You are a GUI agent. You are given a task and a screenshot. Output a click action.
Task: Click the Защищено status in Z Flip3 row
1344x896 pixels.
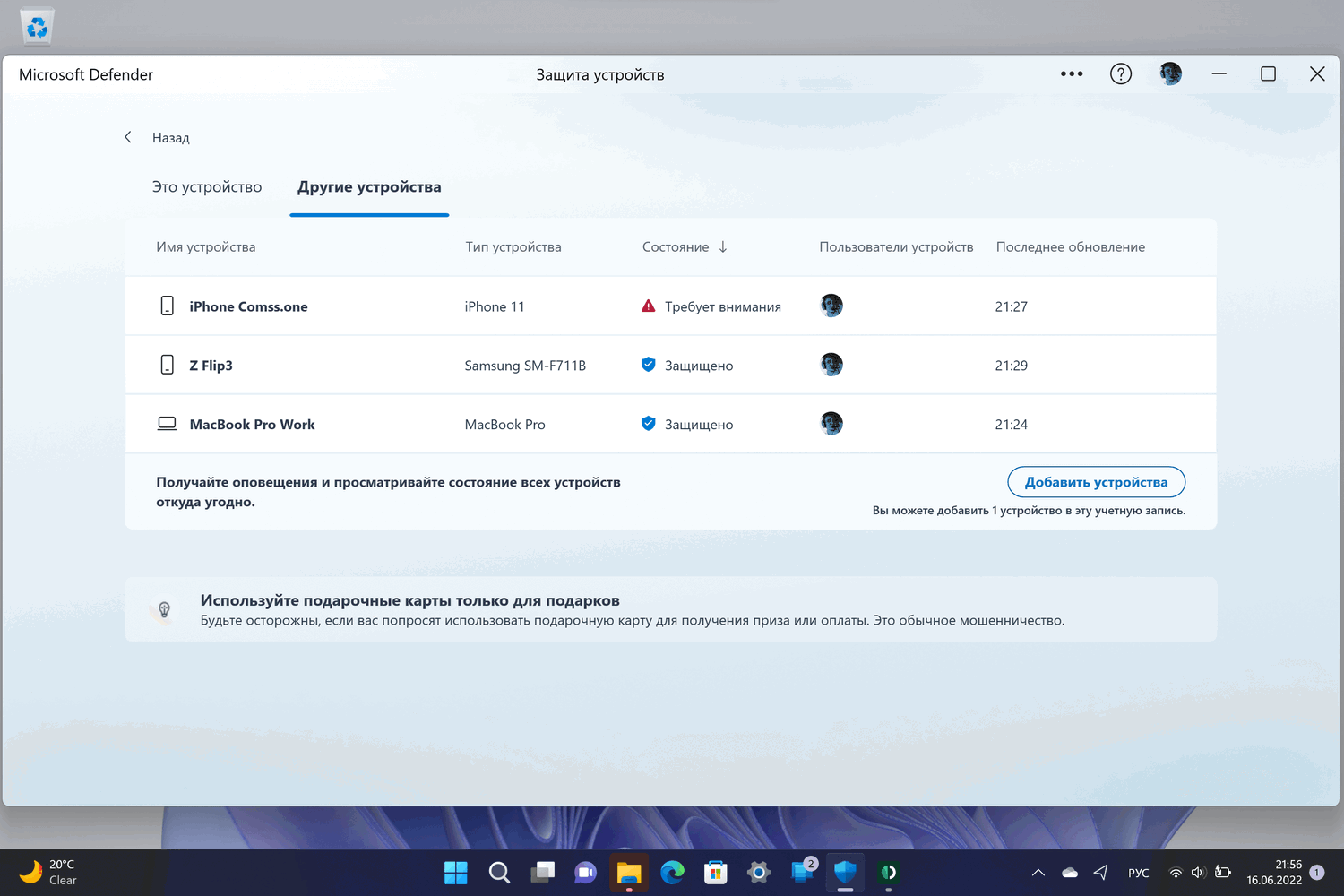tap(699, 366)
